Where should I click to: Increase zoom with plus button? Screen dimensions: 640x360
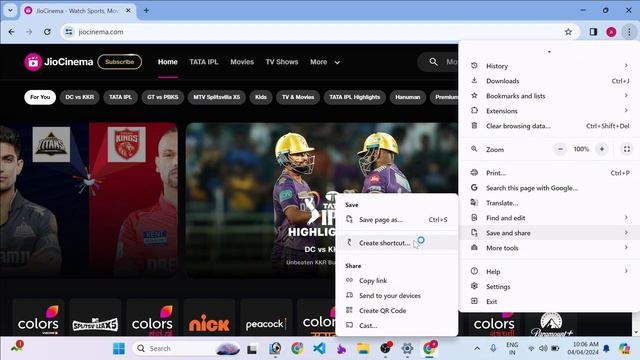pyautogui.click(x=602, y=149)
